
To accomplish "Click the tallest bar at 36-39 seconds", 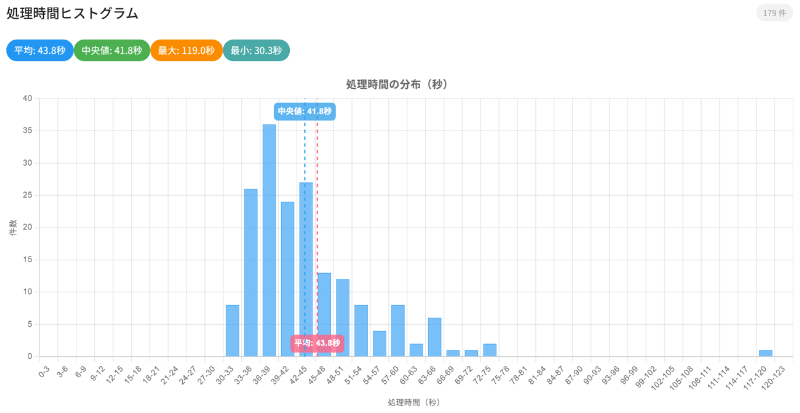I will (x=269, y=240).
